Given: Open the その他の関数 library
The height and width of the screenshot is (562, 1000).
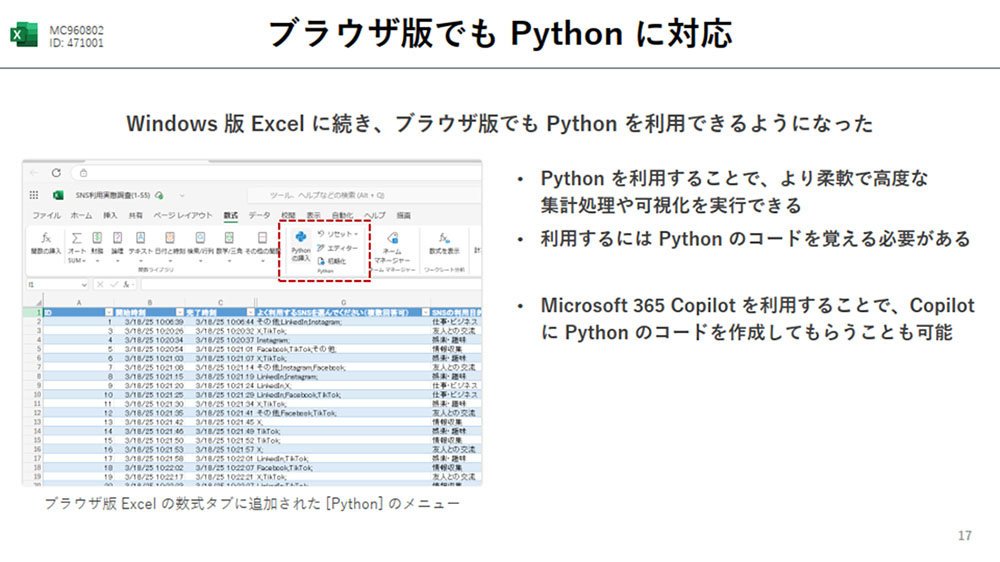Looking at the screenshot, I should click(x=262, y=246).
